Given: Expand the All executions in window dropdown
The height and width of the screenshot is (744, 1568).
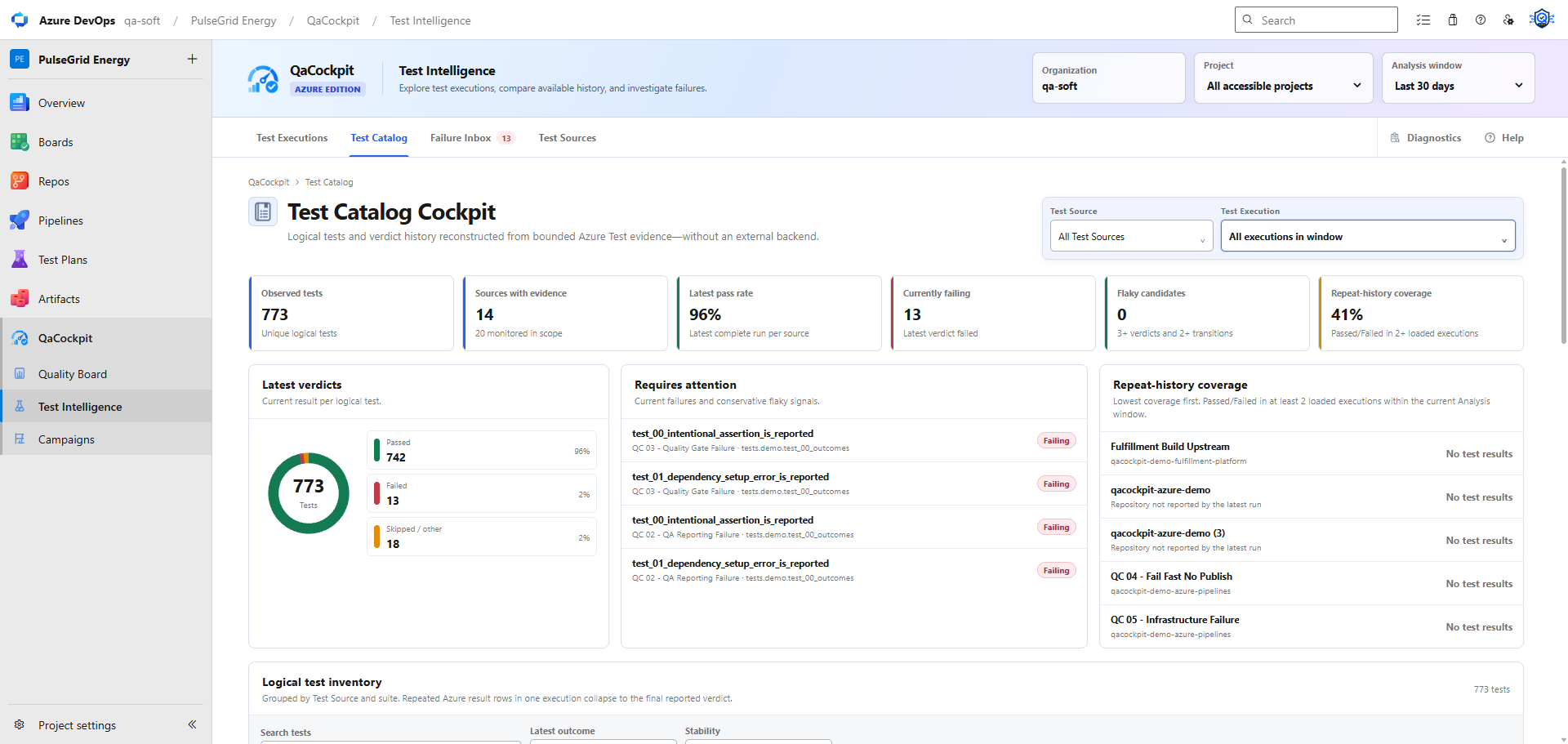Looking at the screenshot, I should [1368, 237].
